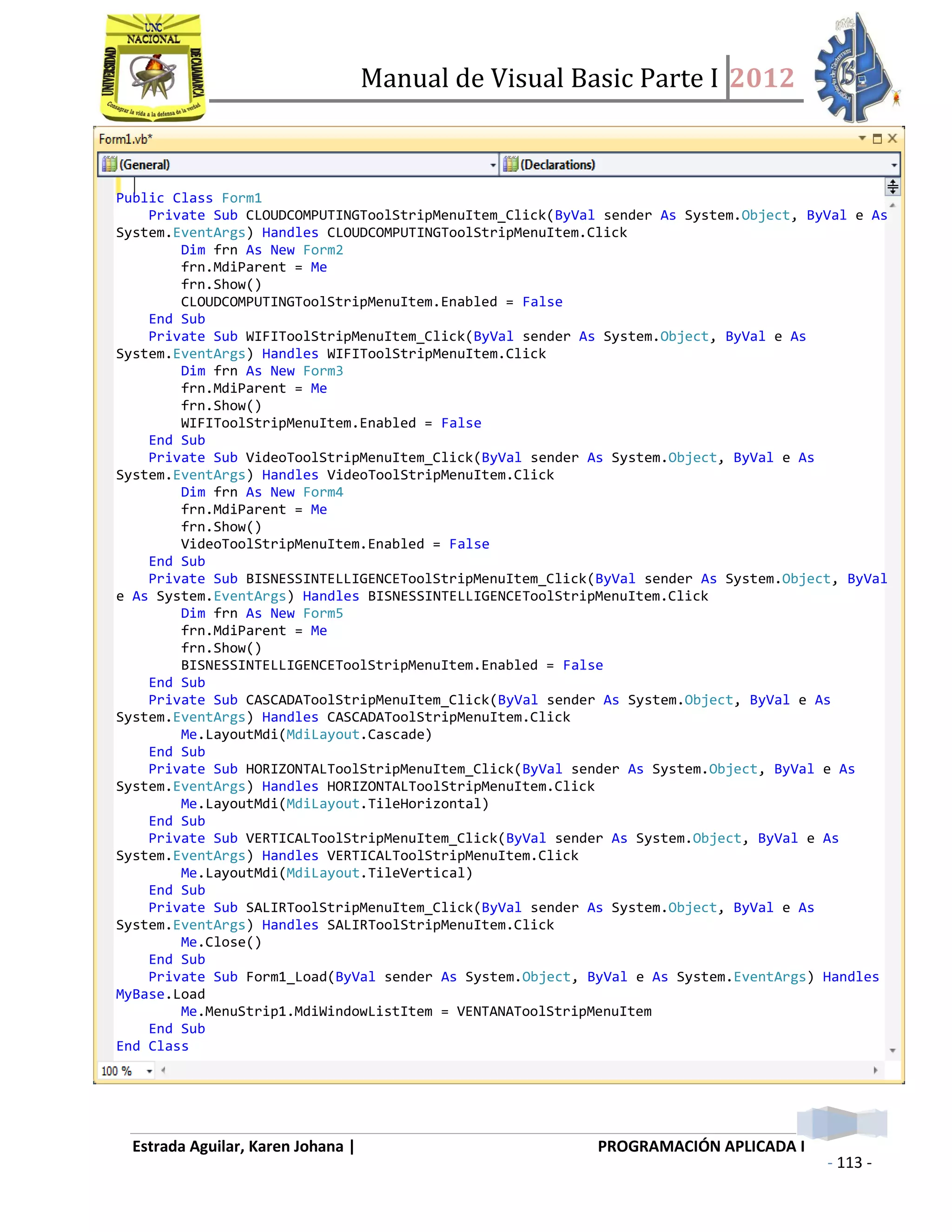Viewport: 952px width, 1232px height.
Task: Click 'Me.LayoutMdi(MdiLayout.TileHorizontal)' line
Action: click(335, 804)
